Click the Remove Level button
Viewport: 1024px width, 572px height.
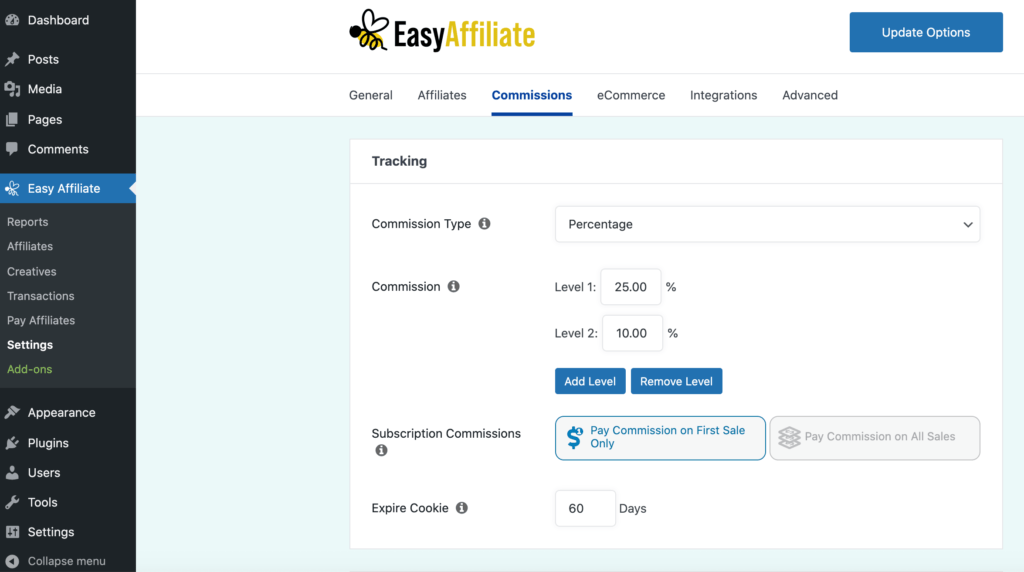point(677,381)
